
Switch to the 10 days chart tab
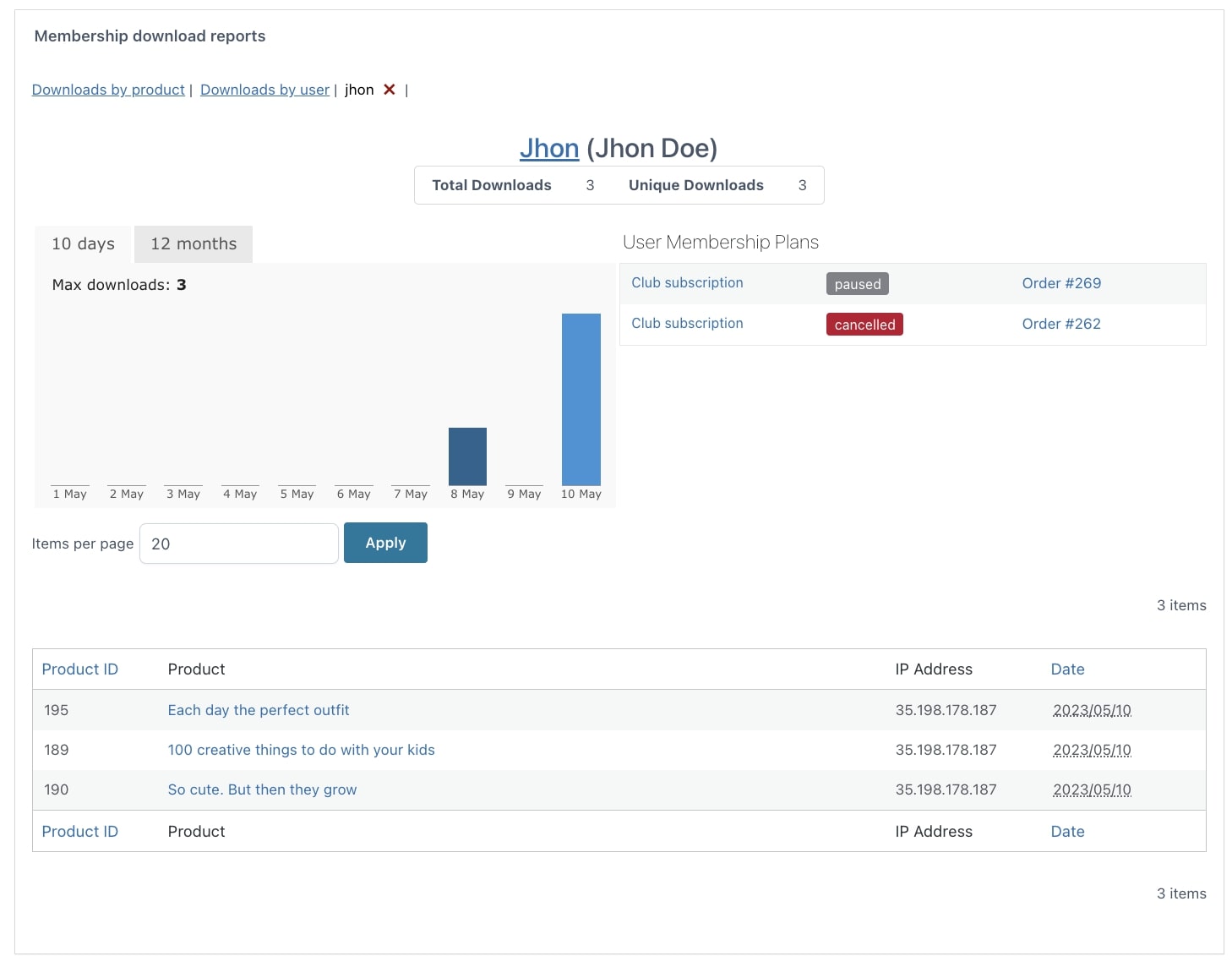pyautogui.click(x=84, y=244)
